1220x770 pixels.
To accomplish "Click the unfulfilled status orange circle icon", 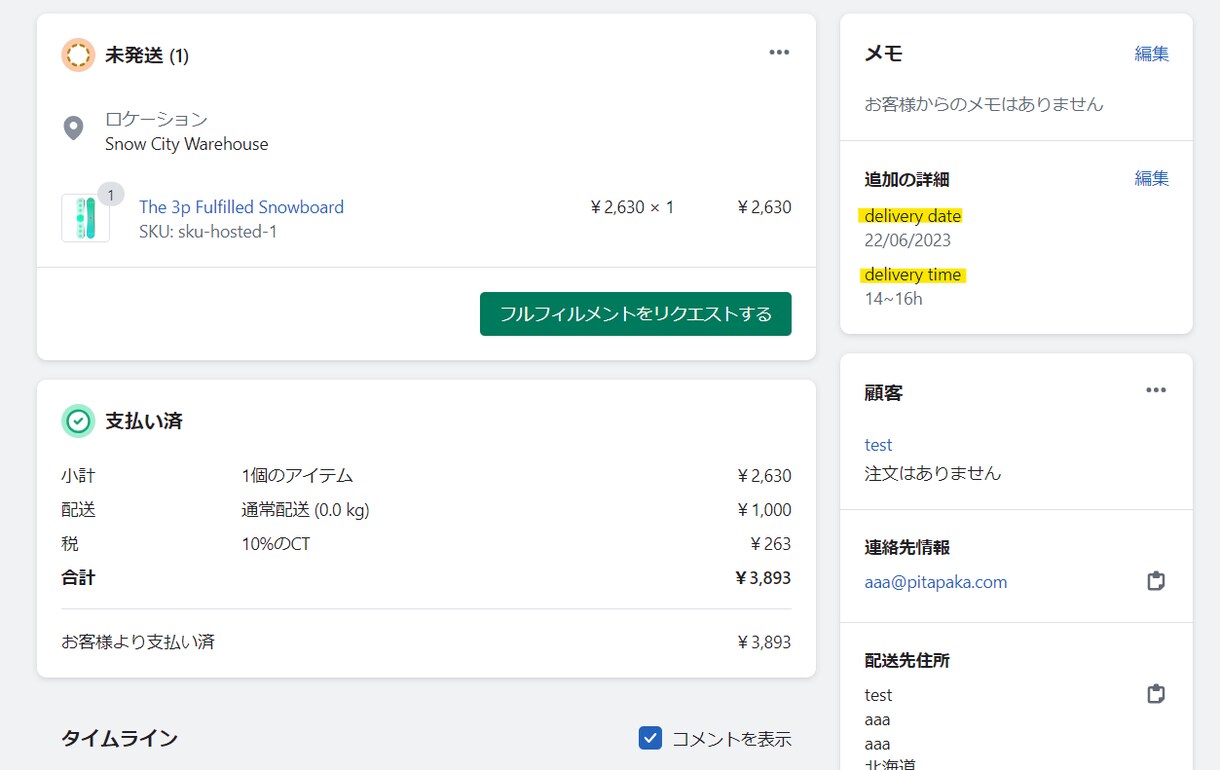I will coord(78,55).
